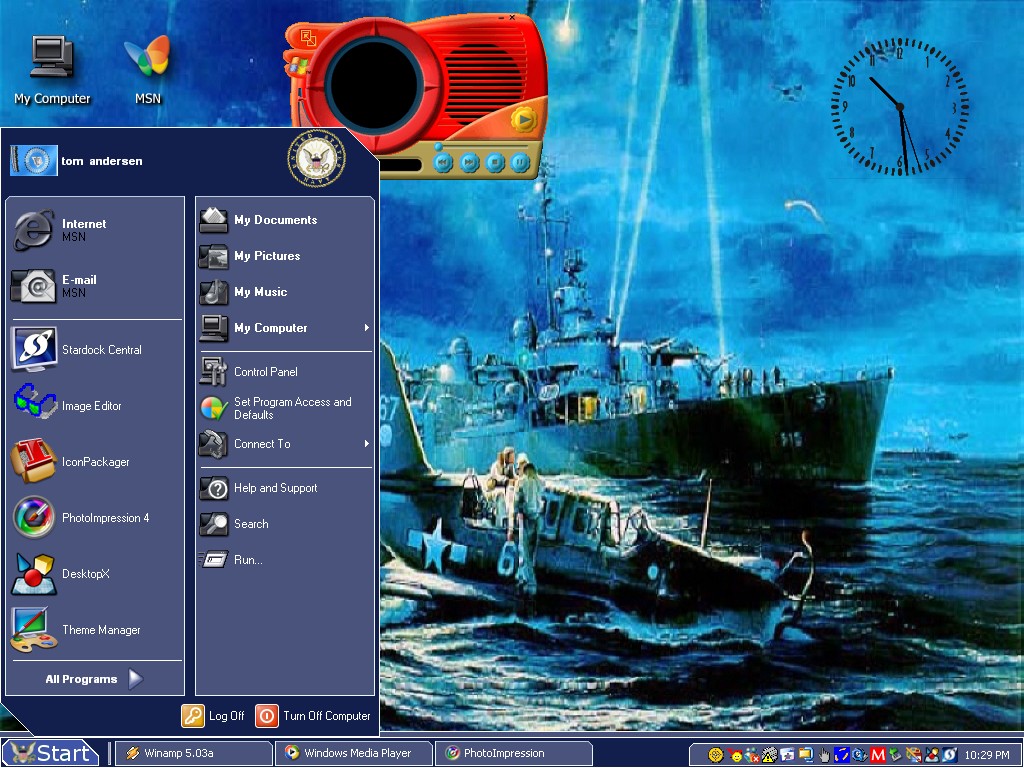Open Set Program Access and Defaults icon
The width and height of the screenshot is (1024, 768).
pos(214,408)
